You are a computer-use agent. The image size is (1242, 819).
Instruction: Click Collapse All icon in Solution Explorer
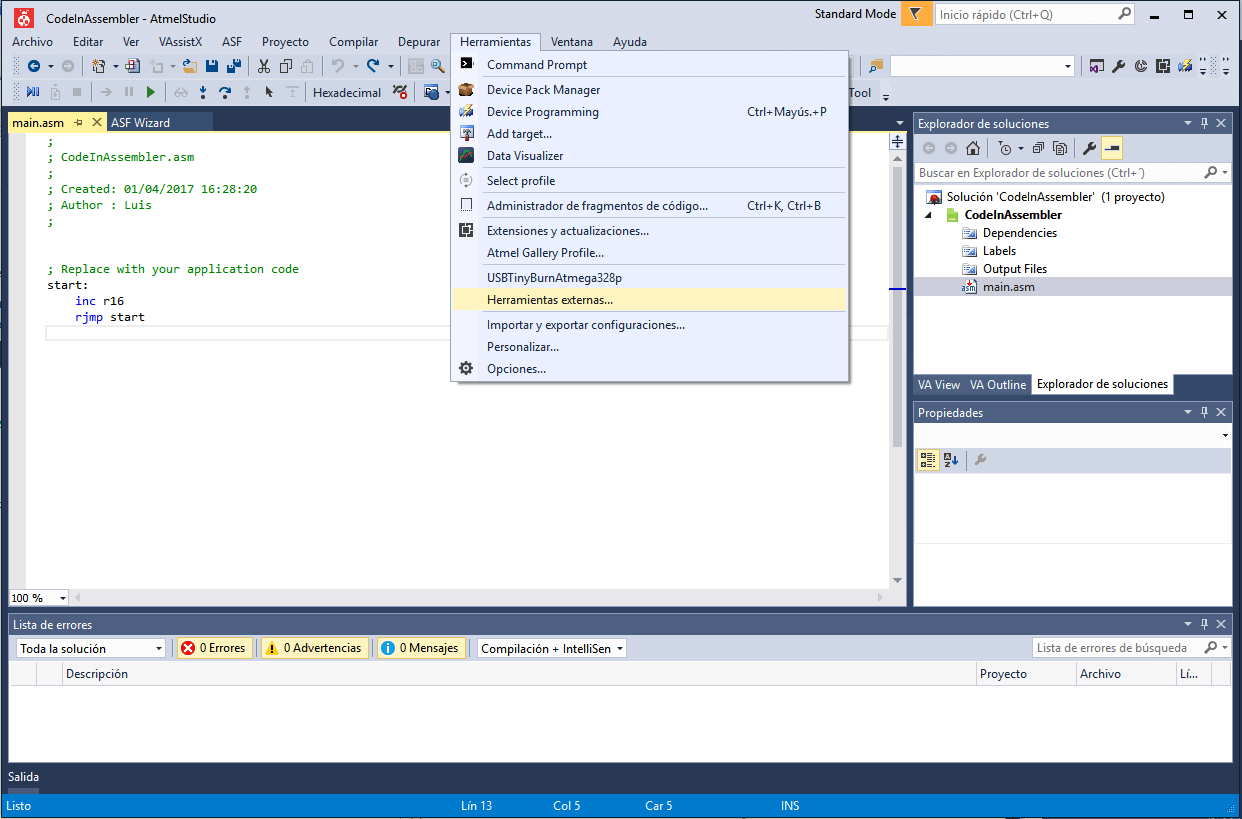click(x=1038, y=148)
